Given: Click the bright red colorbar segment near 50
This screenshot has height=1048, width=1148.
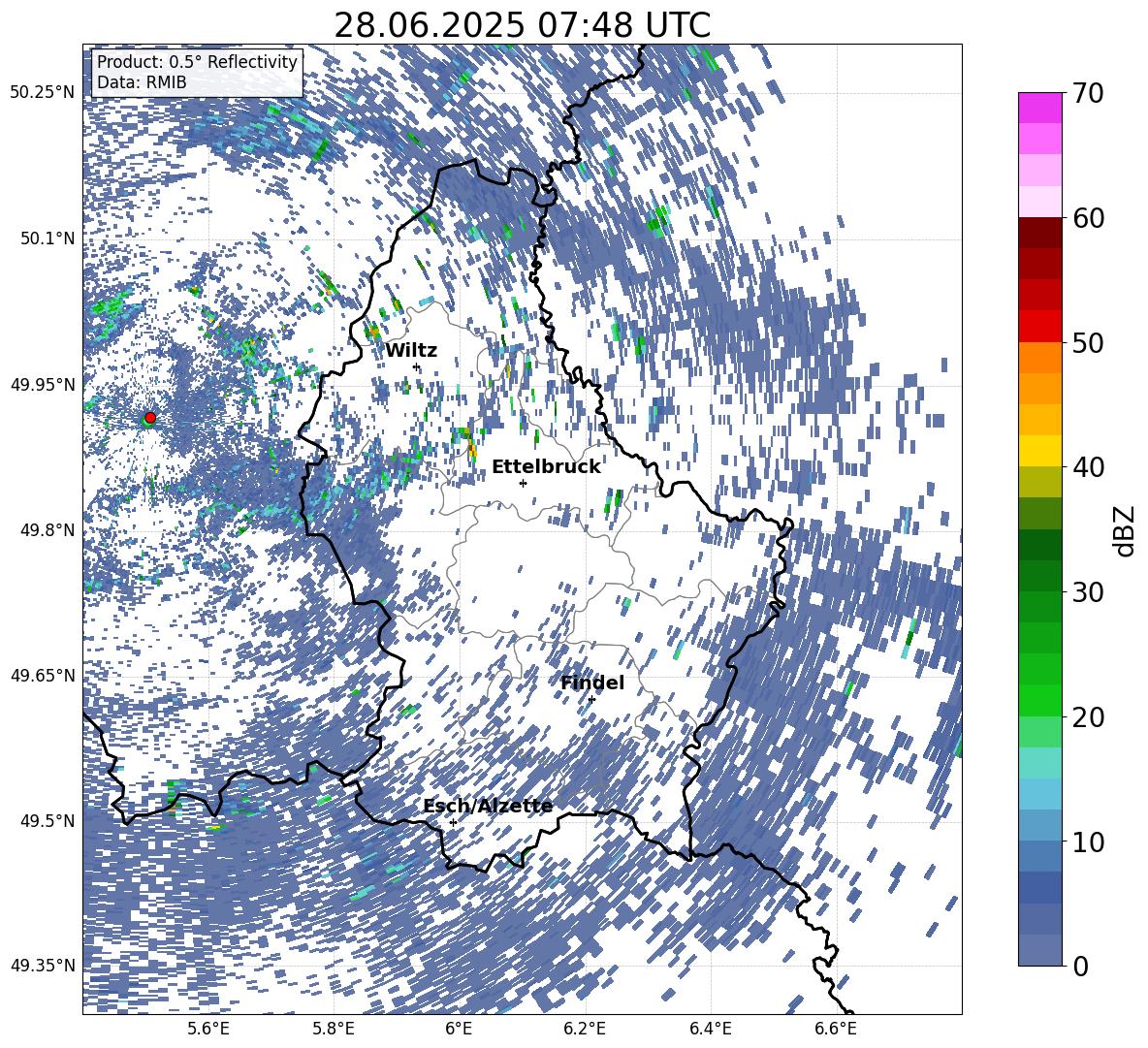Looking at the screenshot, I should (1039, 327).
